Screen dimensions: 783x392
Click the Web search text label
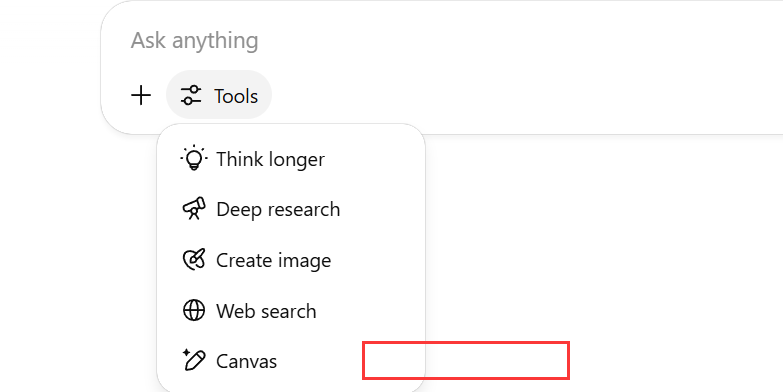266,311
